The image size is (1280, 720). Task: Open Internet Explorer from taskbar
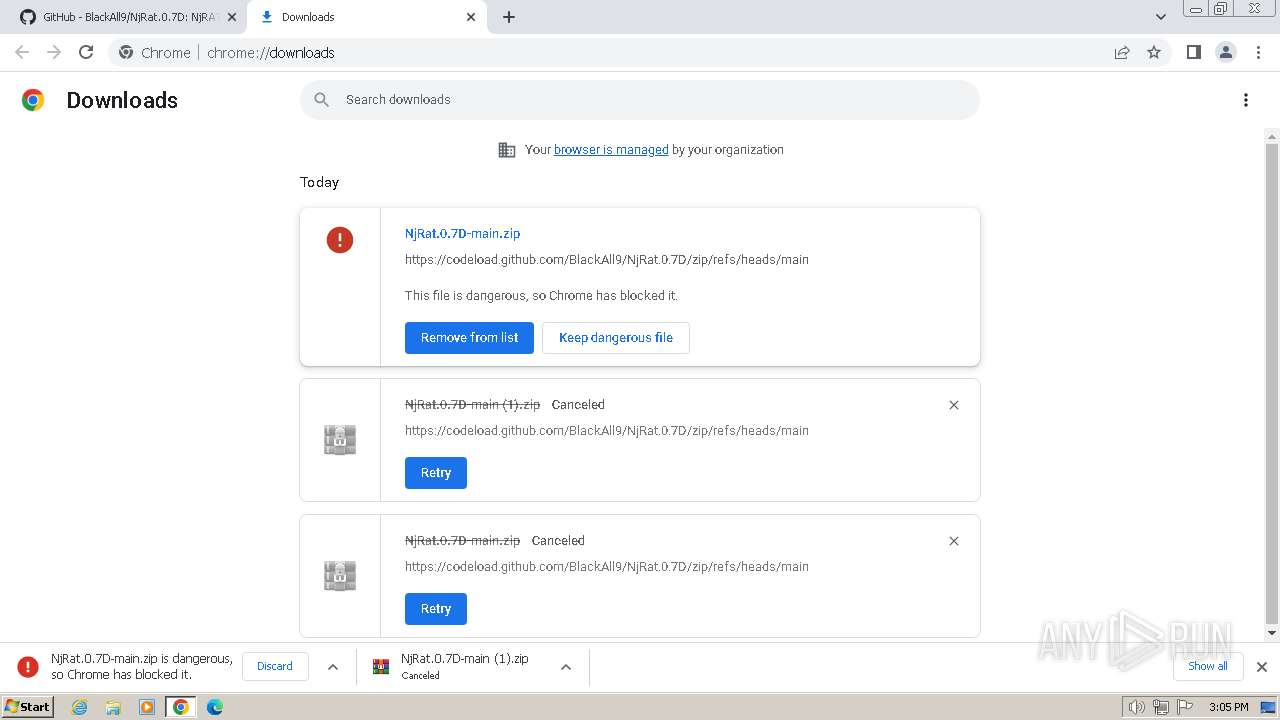pos(80,707)
